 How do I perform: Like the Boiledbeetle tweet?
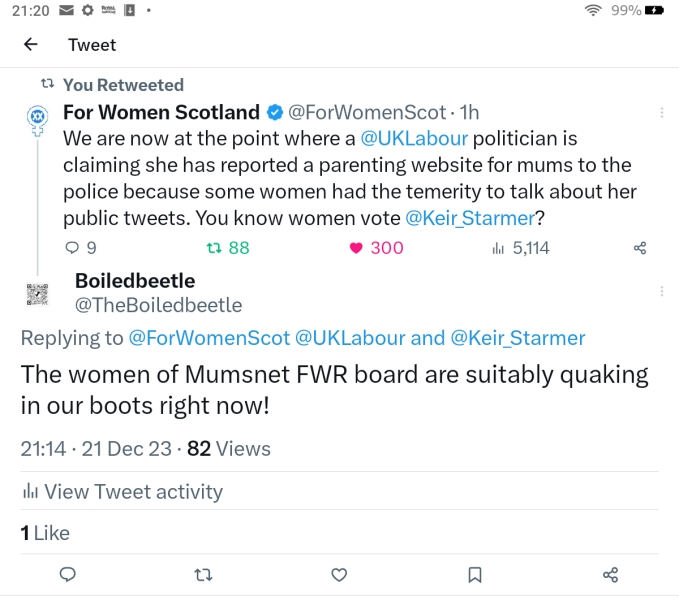pyautogui.click(x=339, y=574)
